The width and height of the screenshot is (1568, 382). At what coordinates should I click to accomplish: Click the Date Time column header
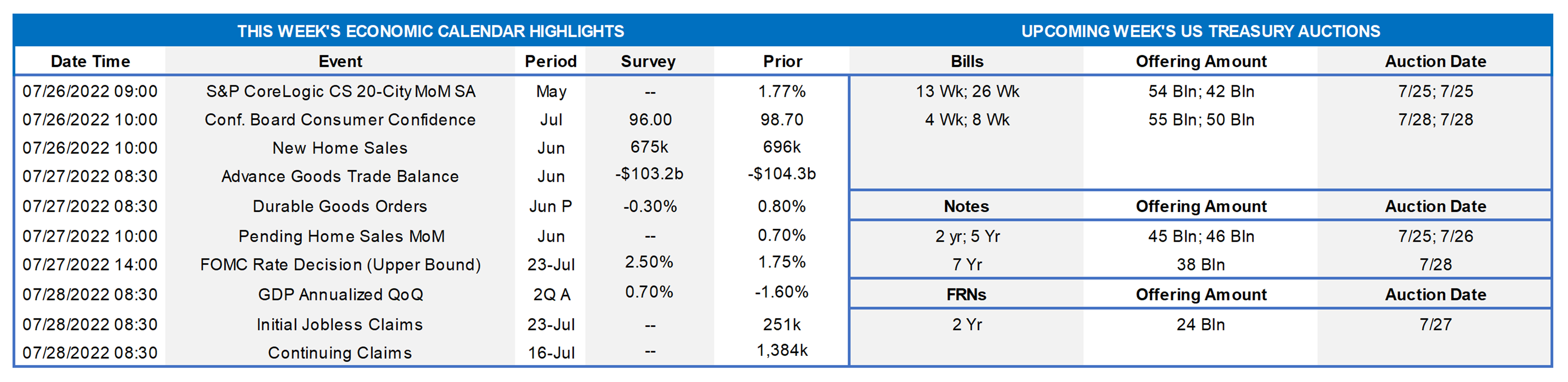[90, 61]
